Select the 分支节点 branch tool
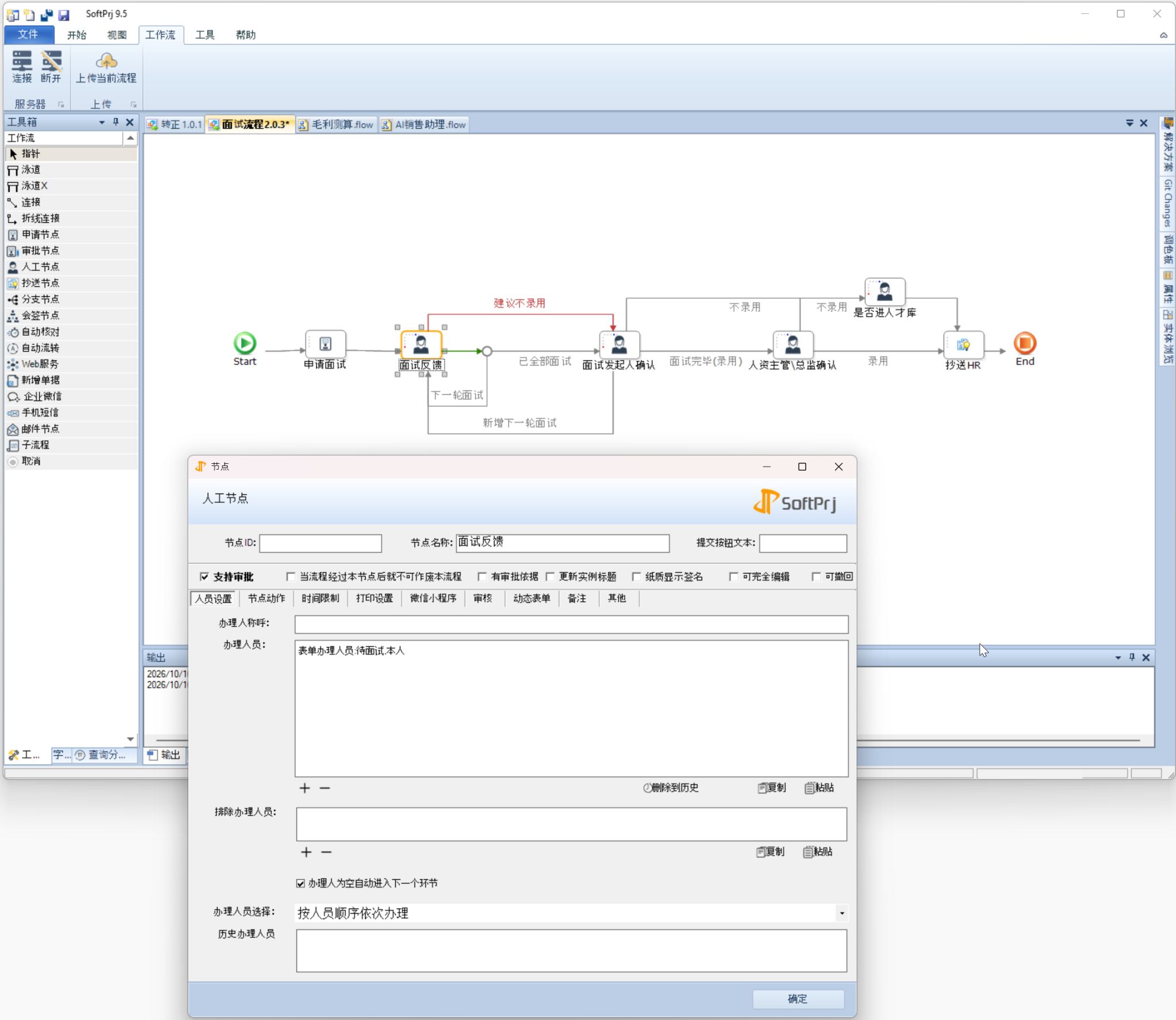The height and width of the screenshot is (1020, 1176). [x=71, y=300]
